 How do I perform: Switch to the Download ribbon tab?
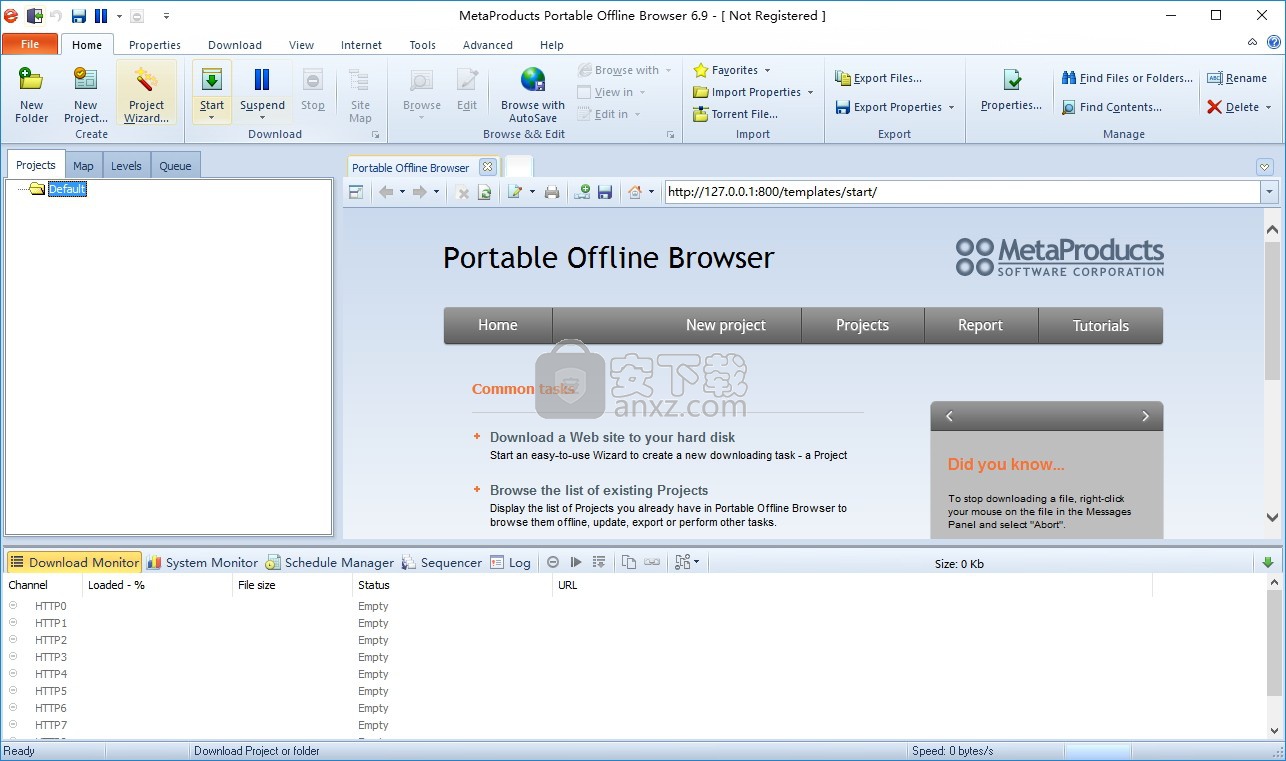point(235,45)
